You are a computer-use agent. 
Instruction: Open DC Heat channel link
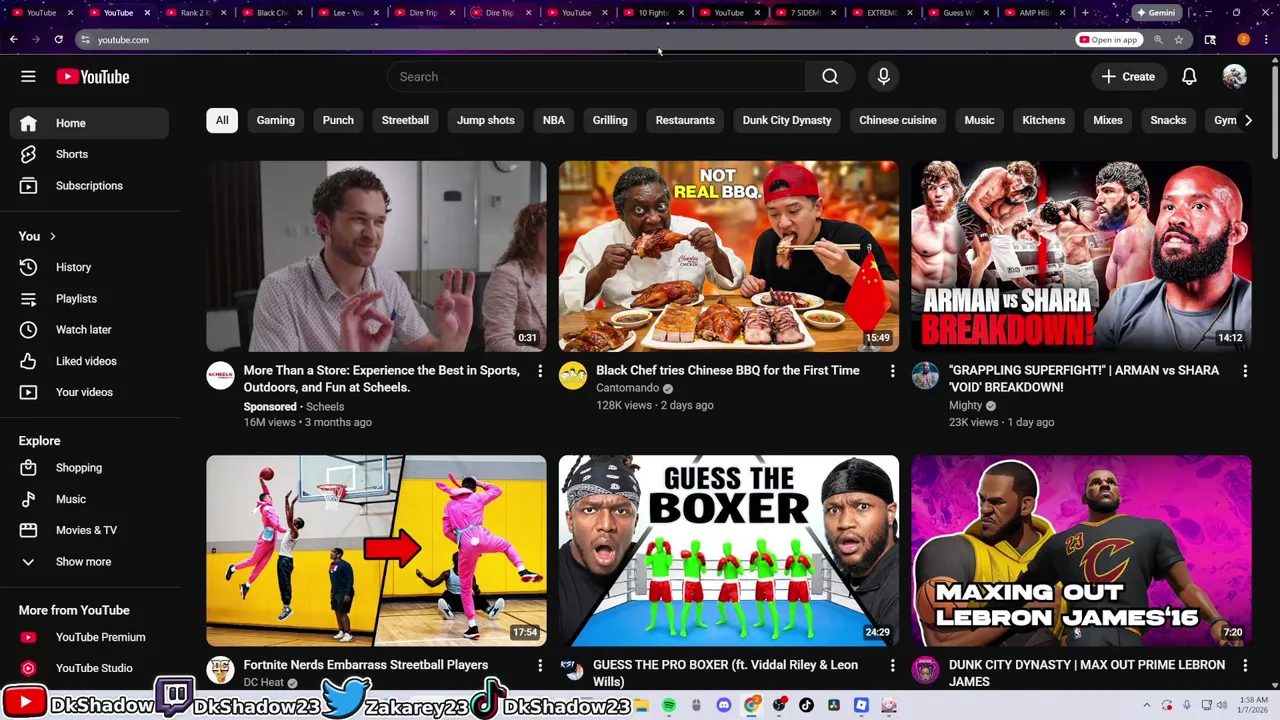[x=263, y=683]
